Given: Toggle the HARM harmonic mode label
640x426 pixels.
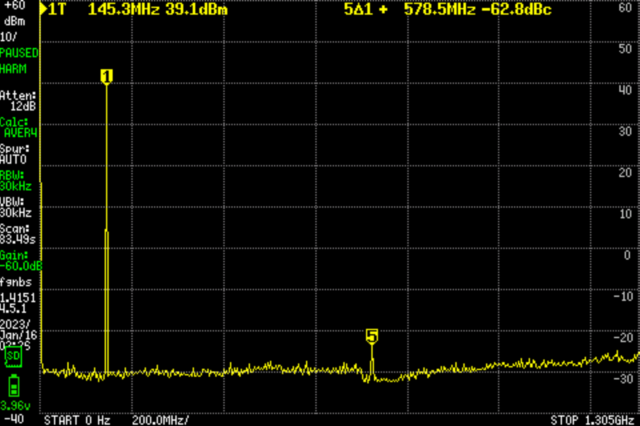Looking at the screenshot, I should (x=13, y=69).
